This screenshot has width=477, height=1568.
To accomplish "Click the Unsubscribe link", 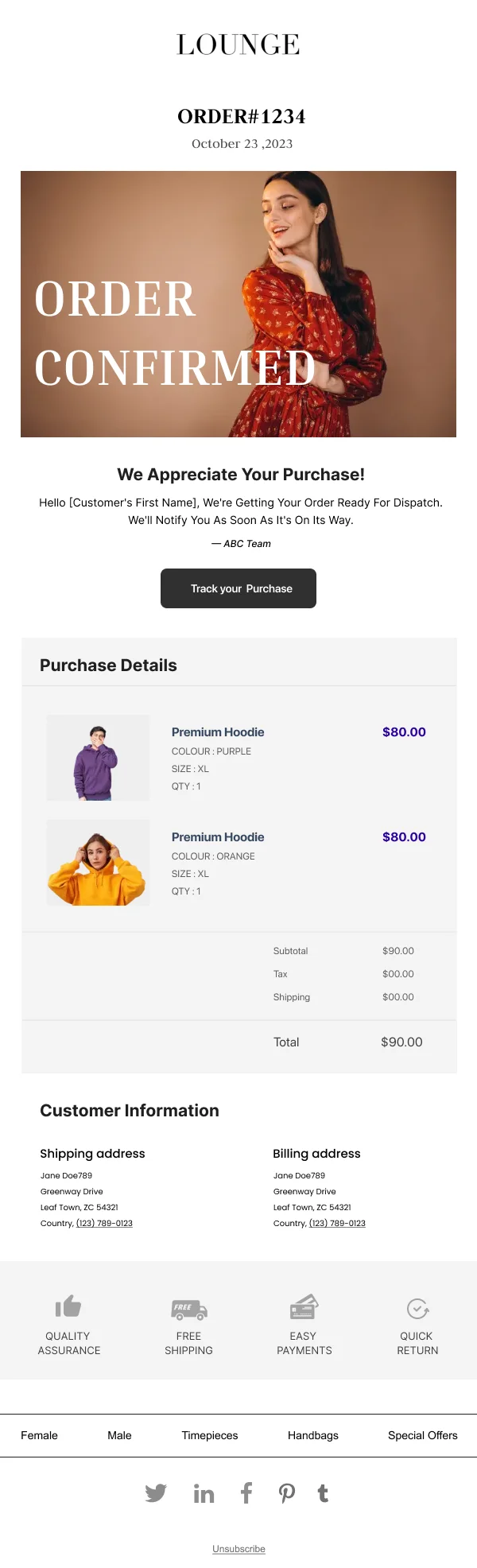I will pos(238,1548).
